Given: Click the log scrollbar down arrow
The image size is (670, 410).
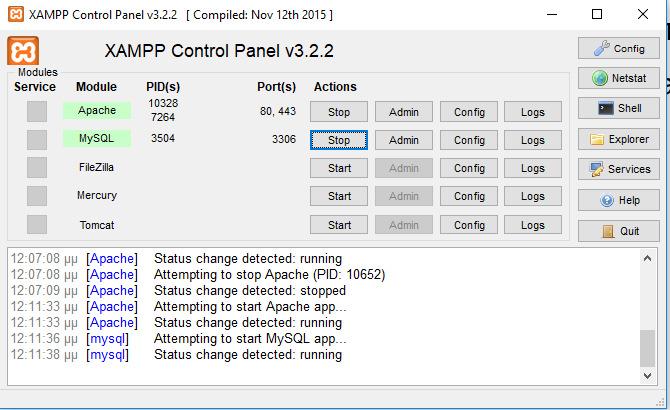Looking at the screenshot, I should [647, 376].
